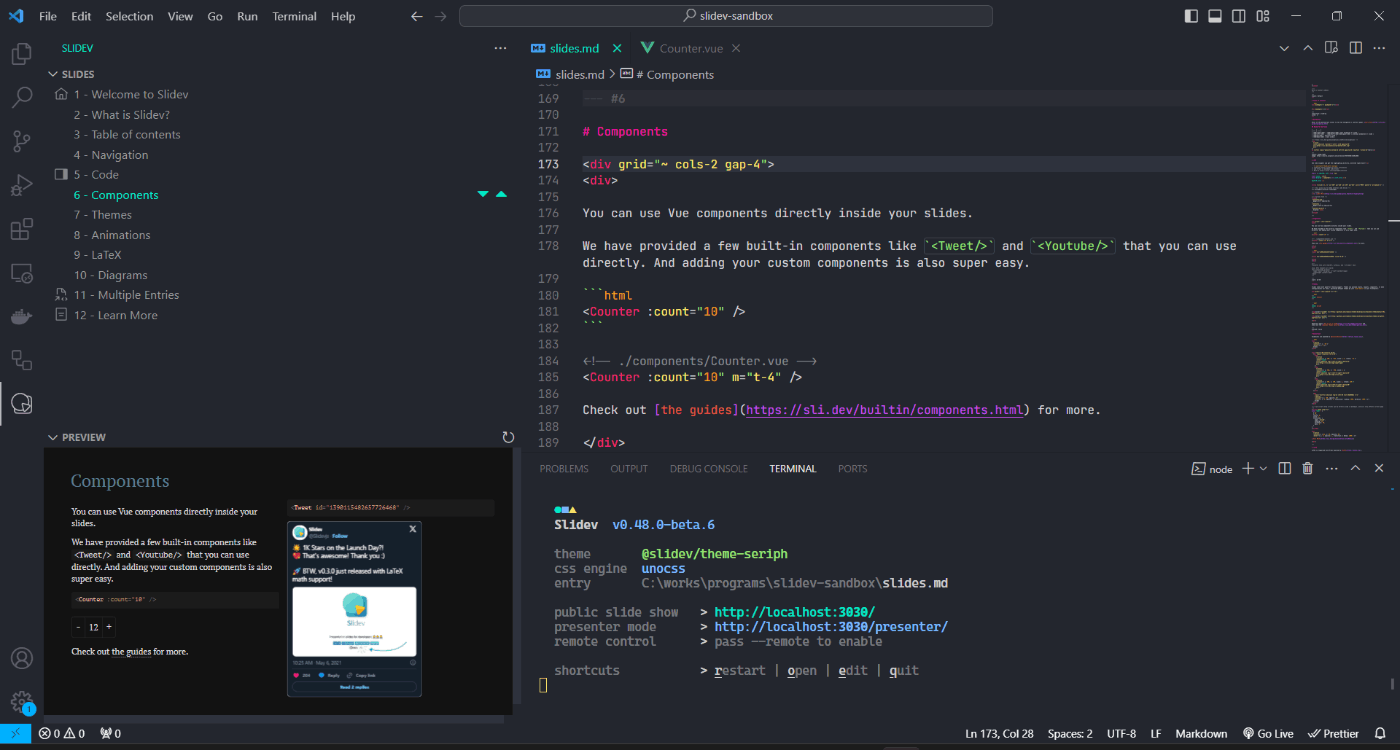The height and width of the screenshot is (750, 1400).
Task: Open Run and Debug view
Action: 21,185
